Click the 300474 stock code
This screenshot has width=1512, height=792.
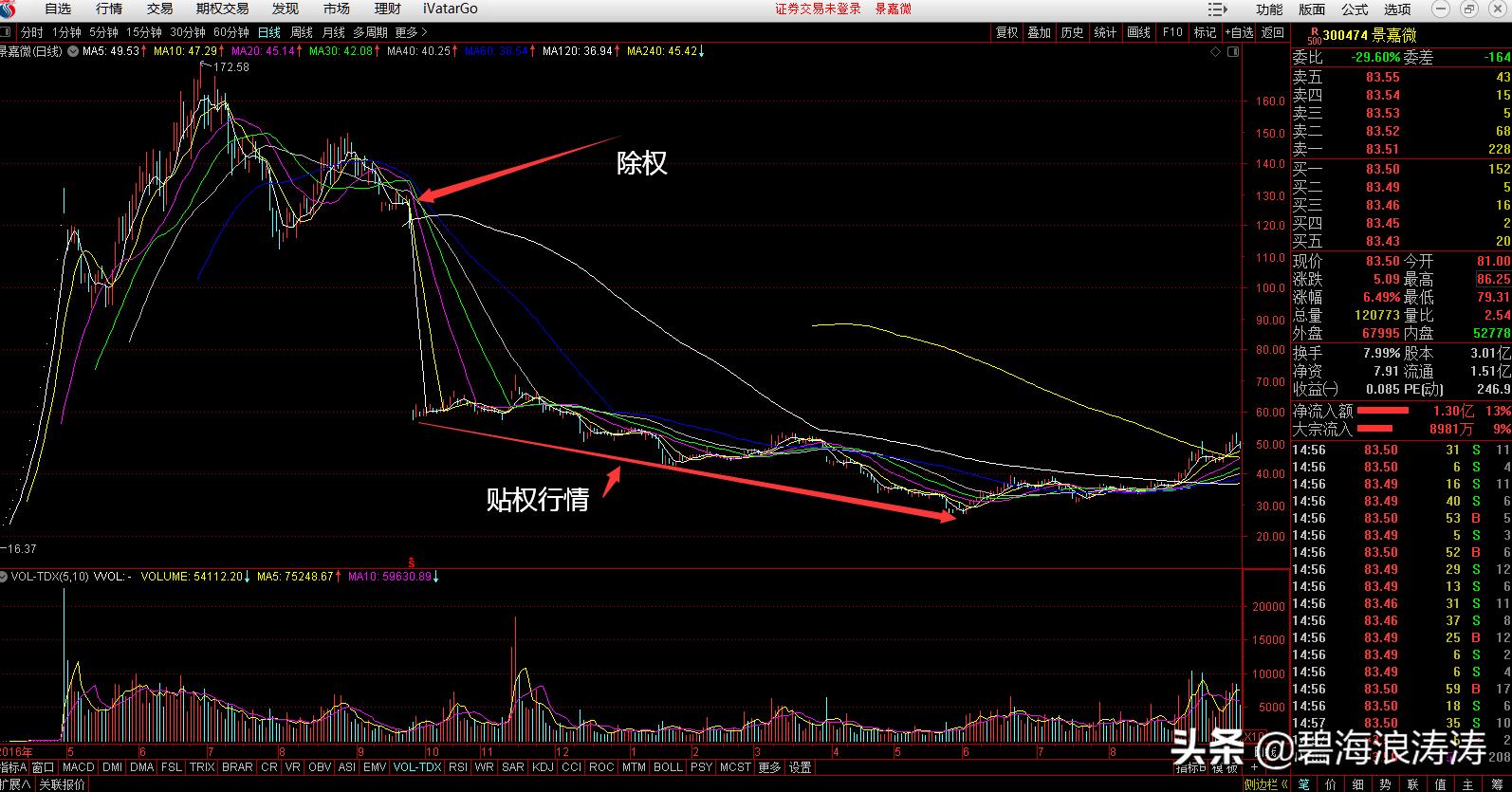click(x=1345, y=36)
